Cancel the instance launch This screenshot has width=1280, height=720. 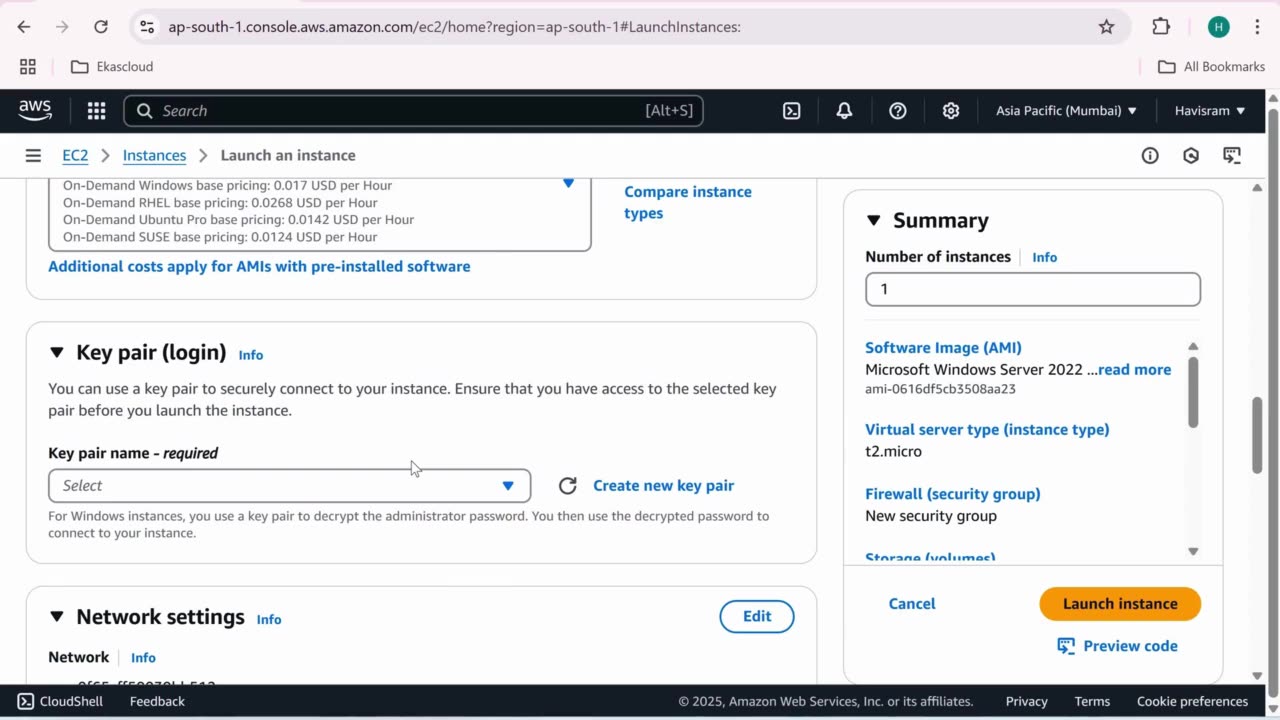(x=912, y=604)
